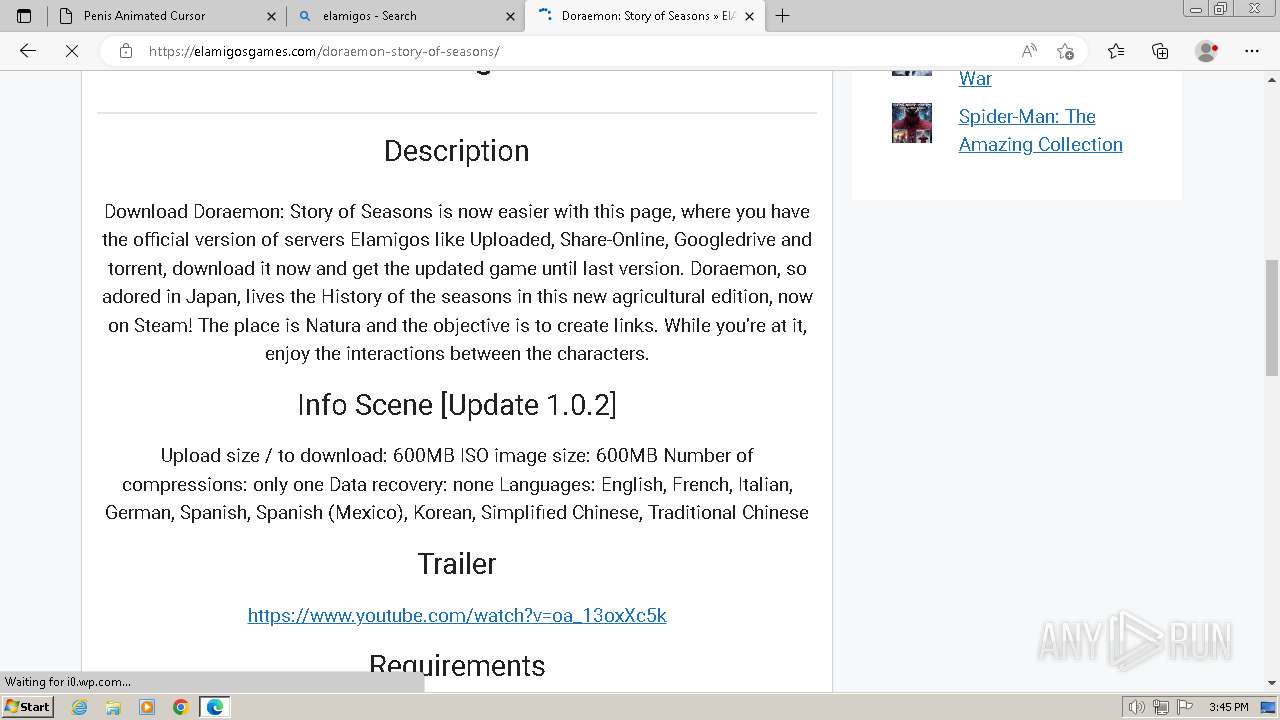Viewport: 1280px width, 720px height.
Task: Click the Spider-Man game thumbnail
Action: point(911,123)
